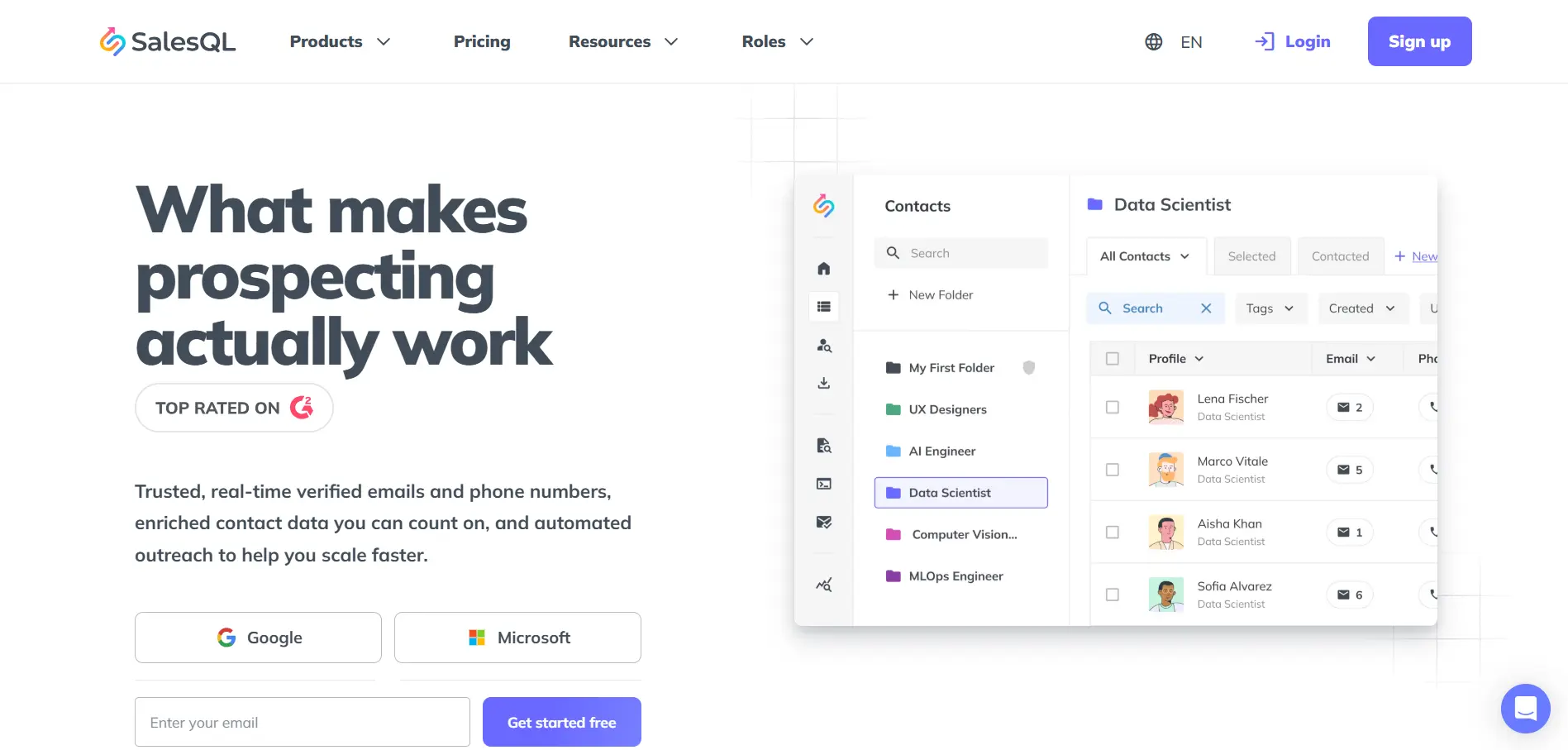
Task: Clear search with the X icon
Action: point(1206,308)
